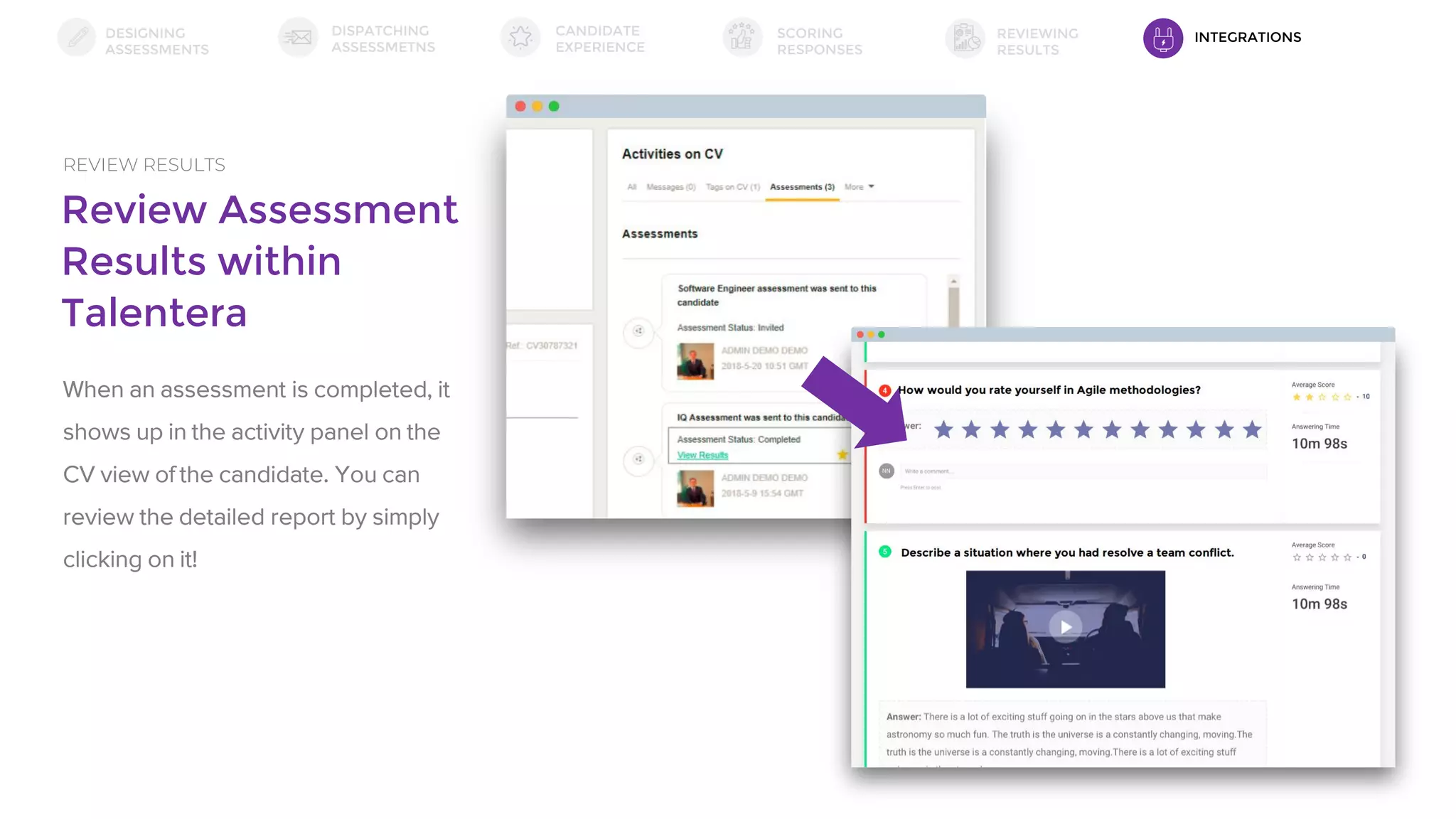Click the scrollbar up arrow in assessments list
Viewport: 1456px width, 819px height.
tap(953, 282)
